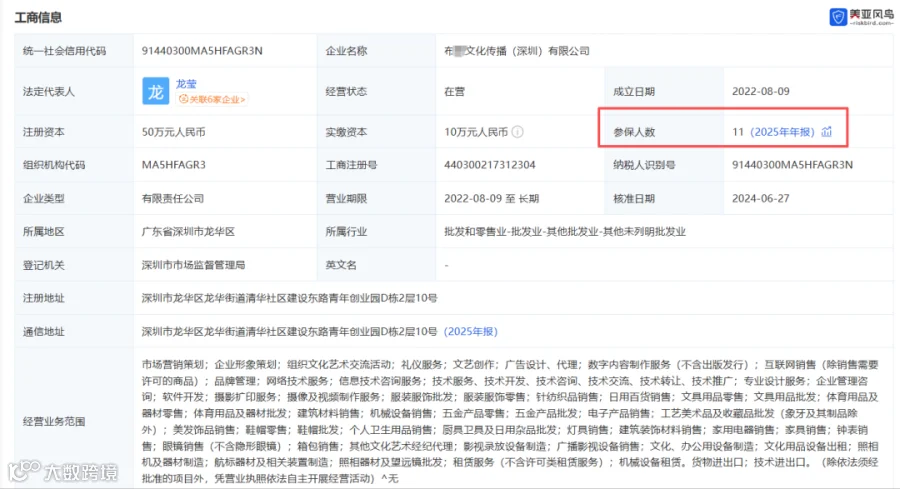The height and width of the screenshot is (489, 900).
Task: Select approval date 2024-06-27
Action: (761, 199)
